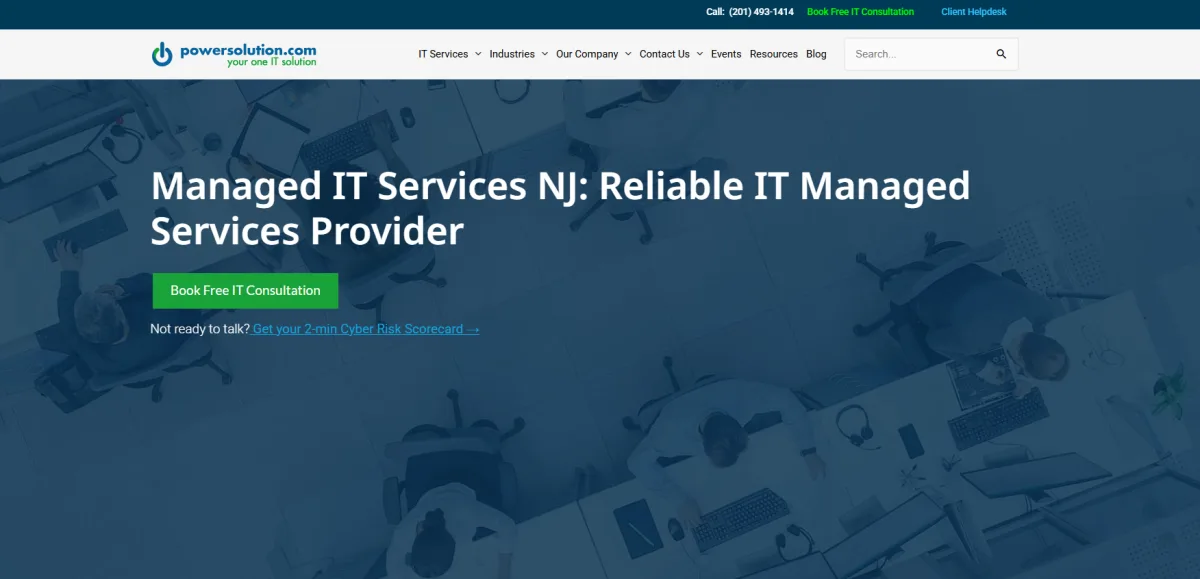Go to the Events page
The height and width of the screenshot is (579, 1200).
(726, 54)
